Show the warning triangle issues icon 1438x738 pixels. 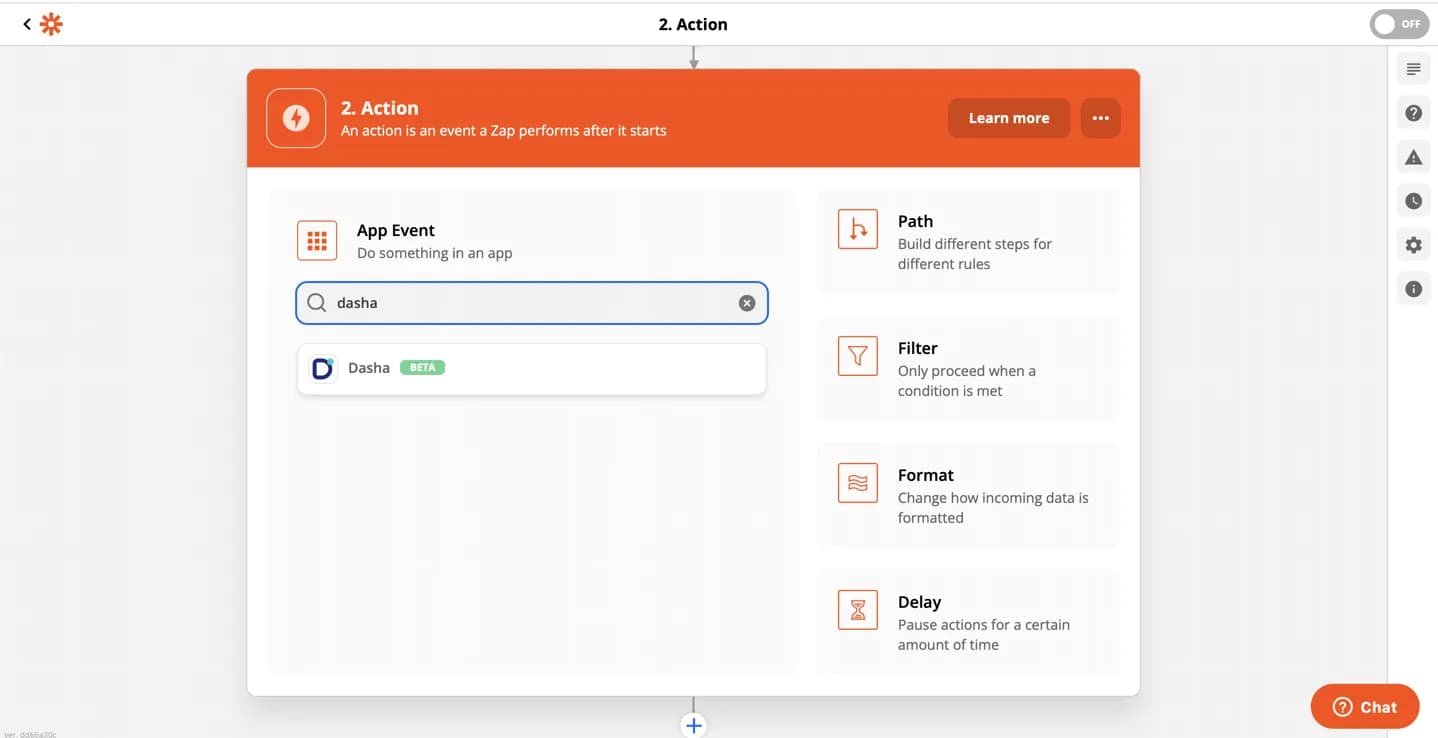pyautogui.click(x=1413, y=157)
